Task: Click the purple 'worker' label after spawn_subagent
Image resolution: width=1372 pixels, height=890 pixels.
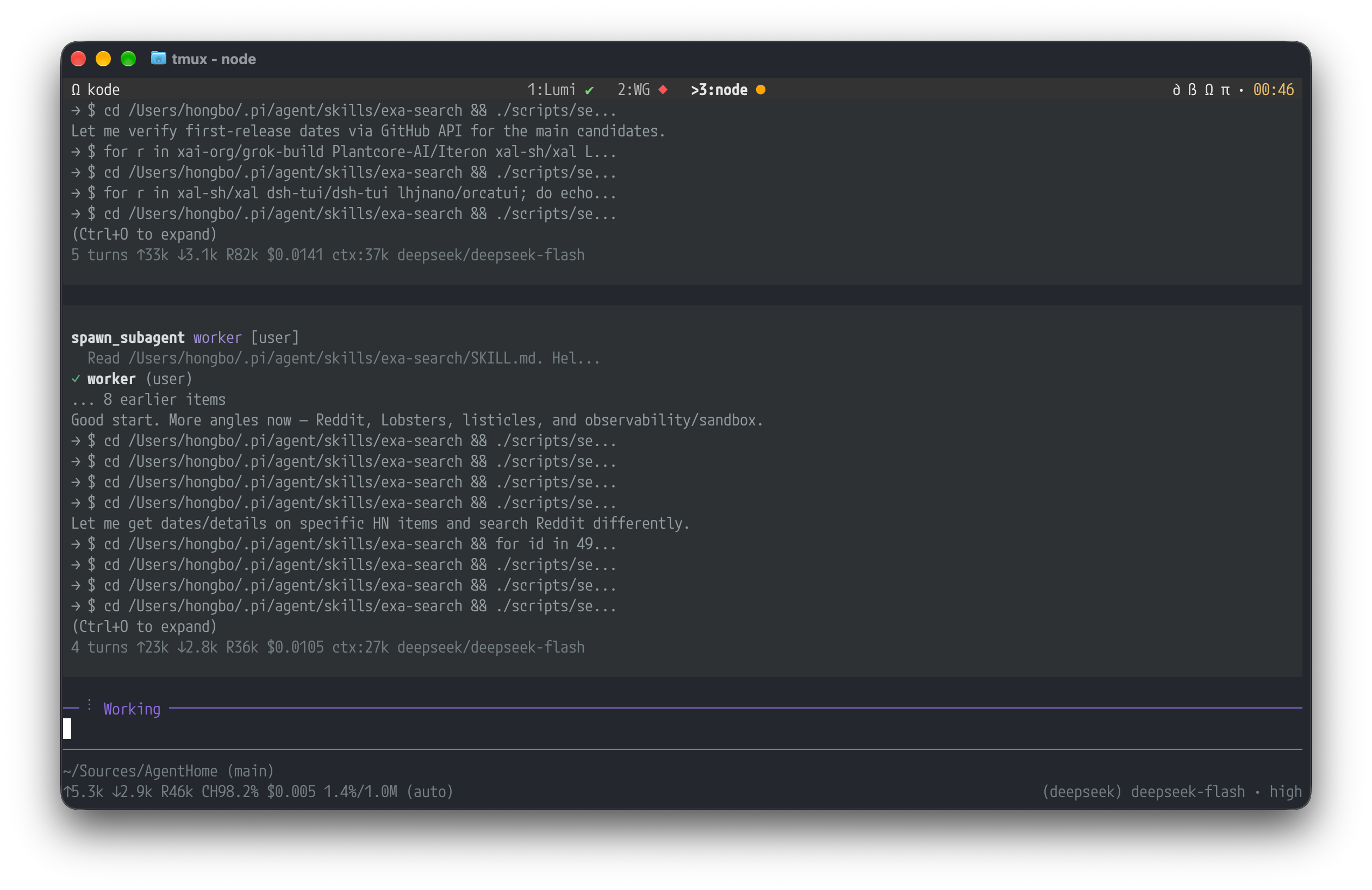Action: pyautogui.click(x=217, y=338)
